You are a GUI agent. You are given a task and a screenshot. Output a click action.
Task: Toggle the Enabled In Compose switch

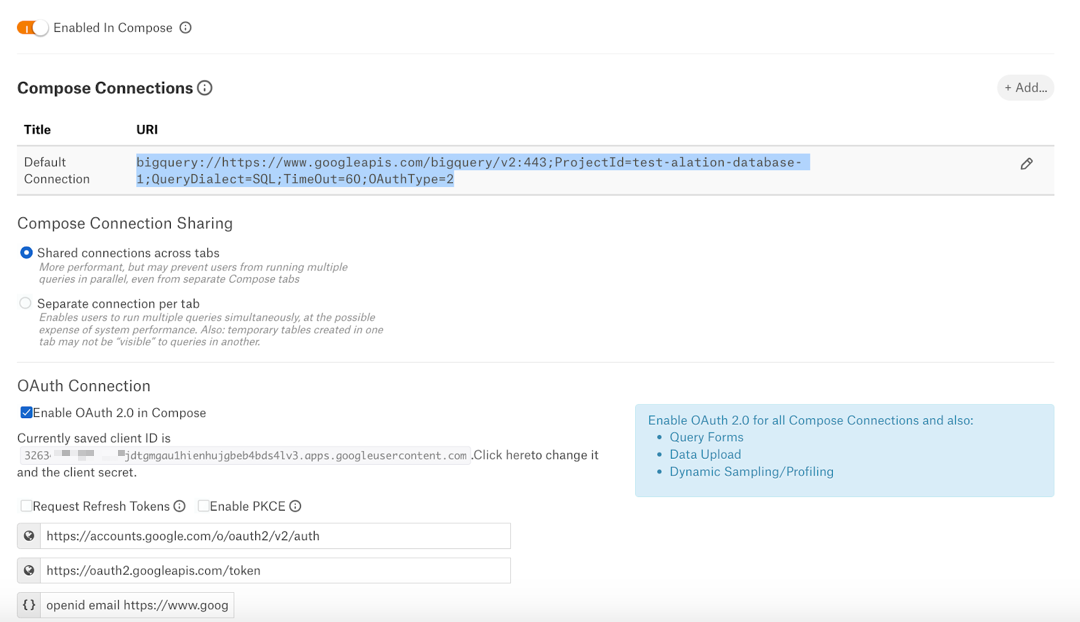[x=32, y=28]
